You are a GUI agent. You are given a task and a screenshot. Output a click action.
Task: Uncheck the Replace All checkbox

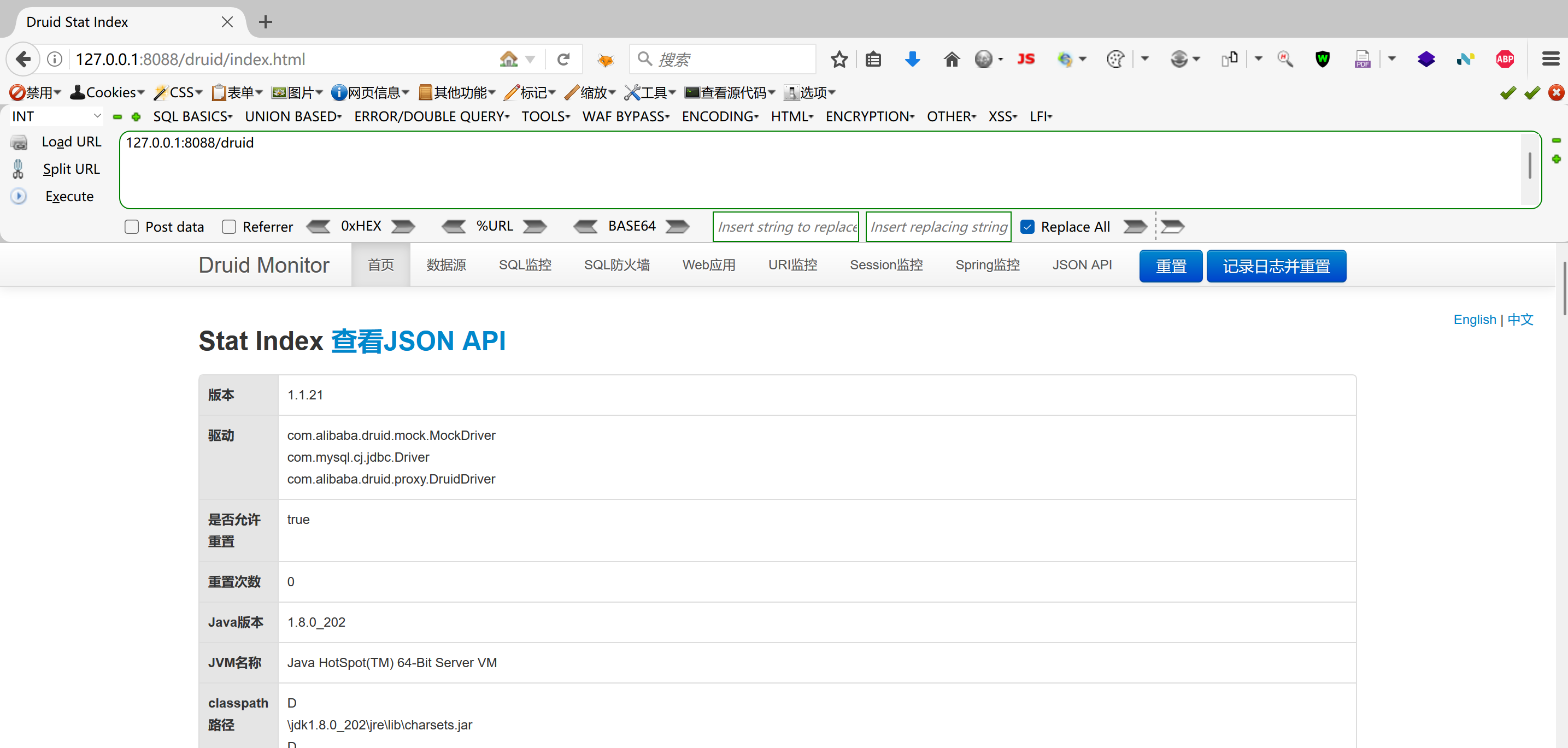click(x=1027, y=227)
